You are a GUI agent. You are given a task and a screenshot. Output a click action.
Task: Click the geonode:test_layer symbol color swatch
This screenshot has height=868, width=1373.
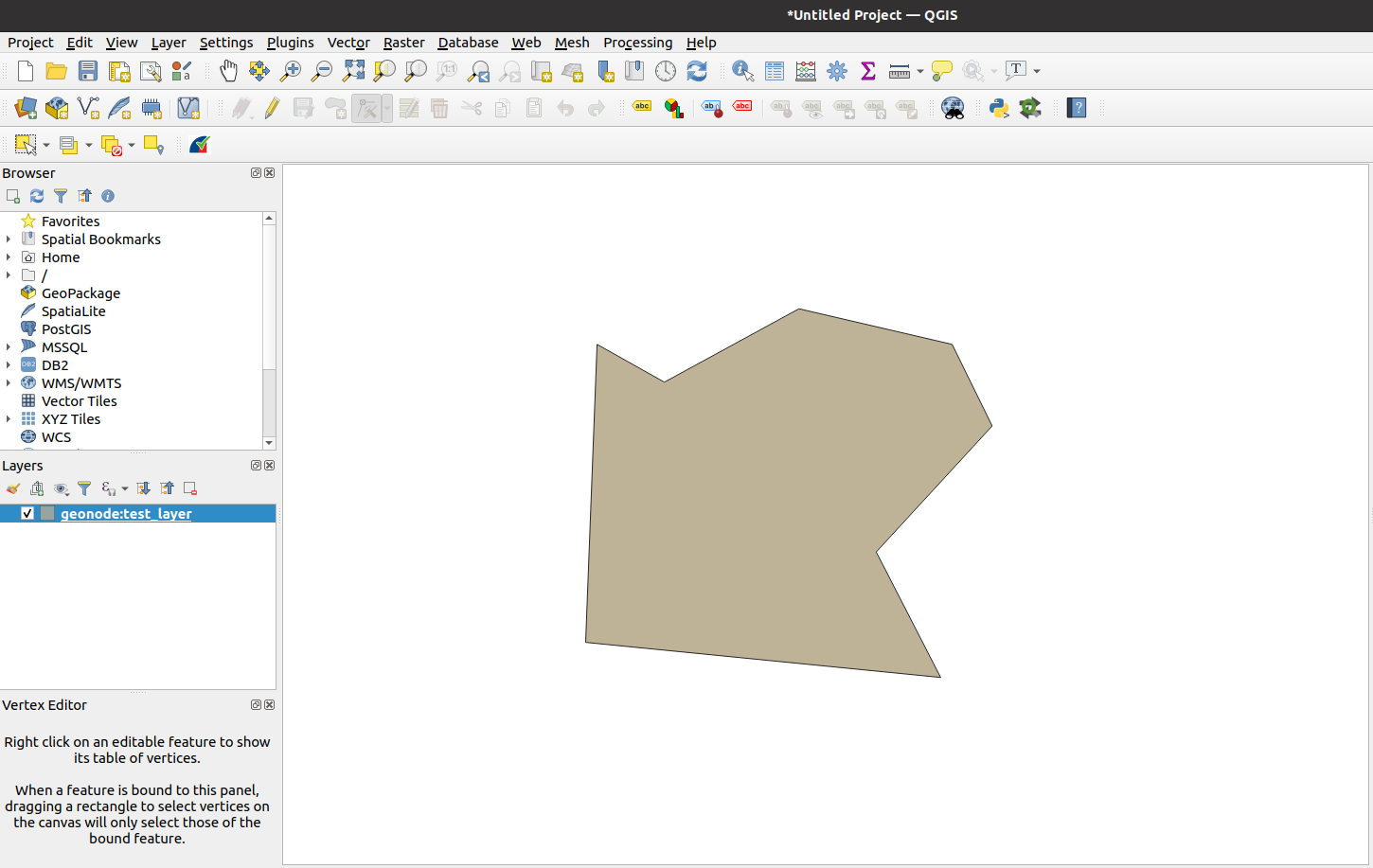point(47,513)
